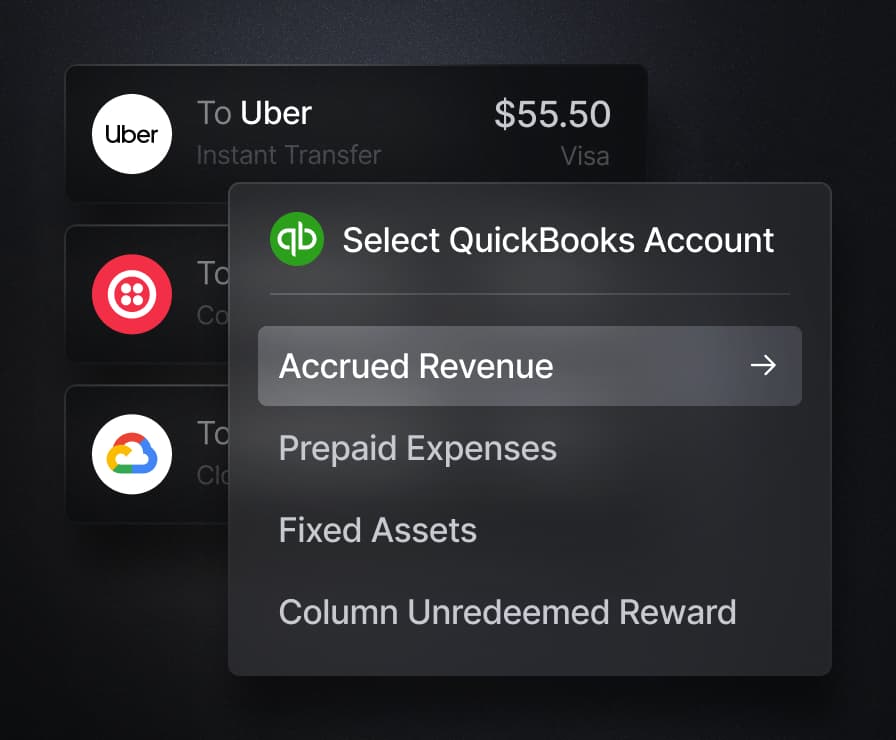Click the partially hidden subtitle under Twilio's title
896x740 pixels.
tap(213, 315)
